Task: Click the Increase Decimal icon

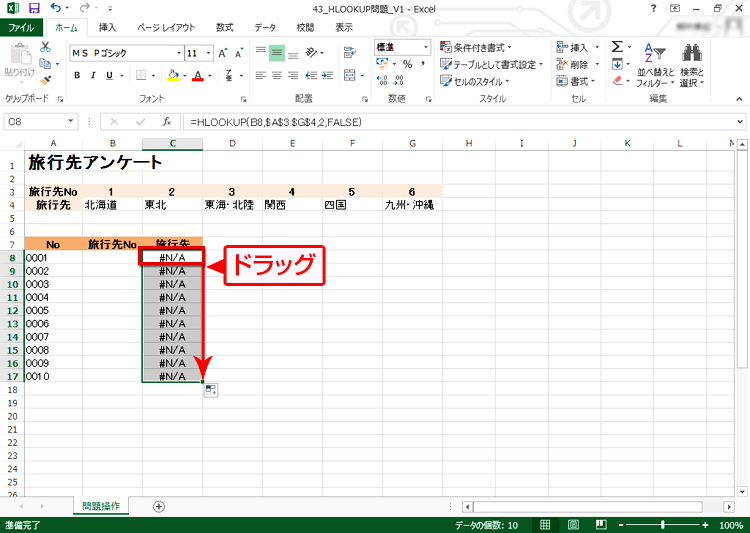Action: (382, 80)
